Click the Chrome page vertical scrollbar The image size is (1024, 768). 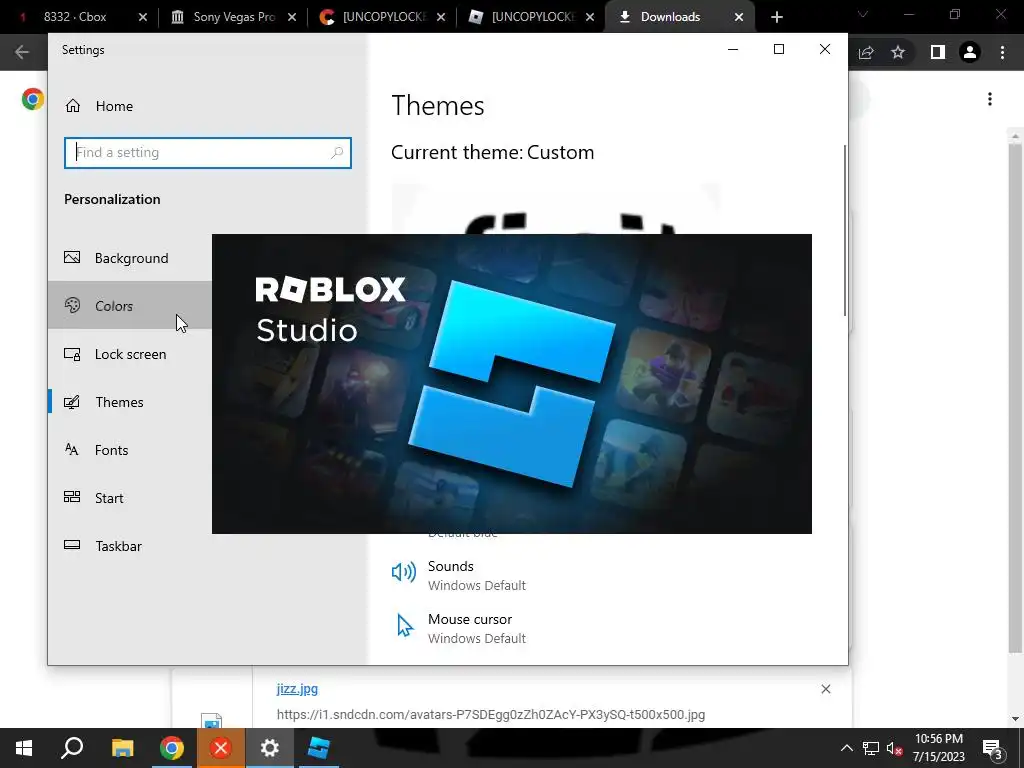1015,398
